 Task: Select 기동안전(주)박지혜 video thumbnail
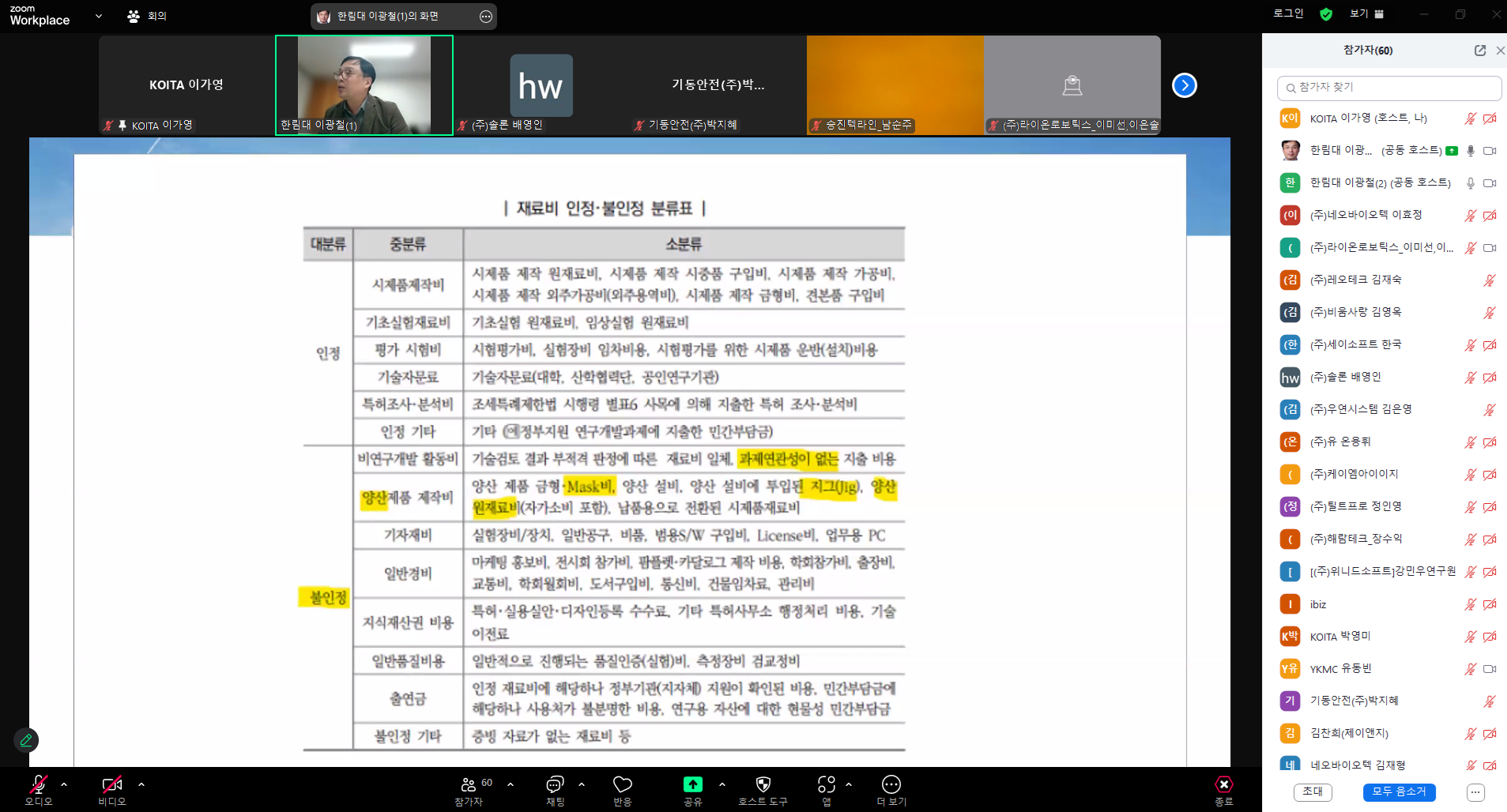718,85
